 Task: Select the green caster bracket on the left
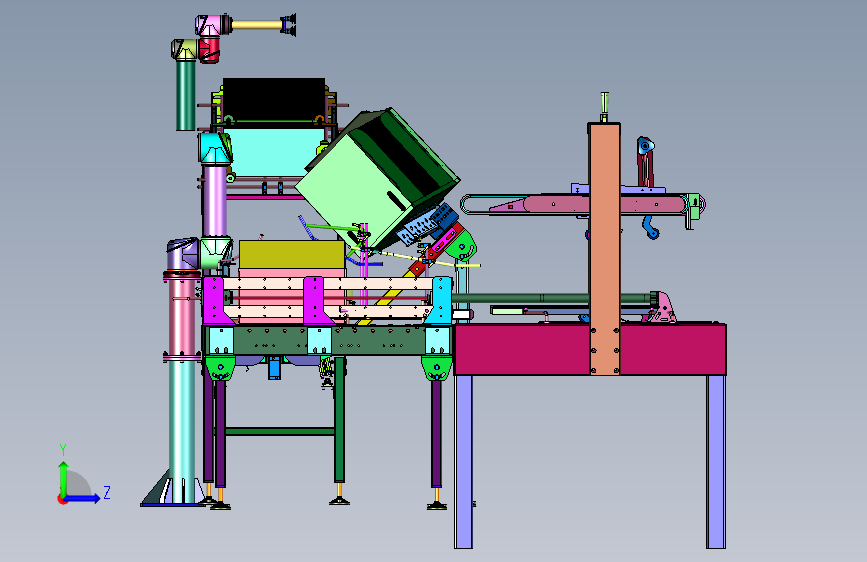[x=220, y=368]
